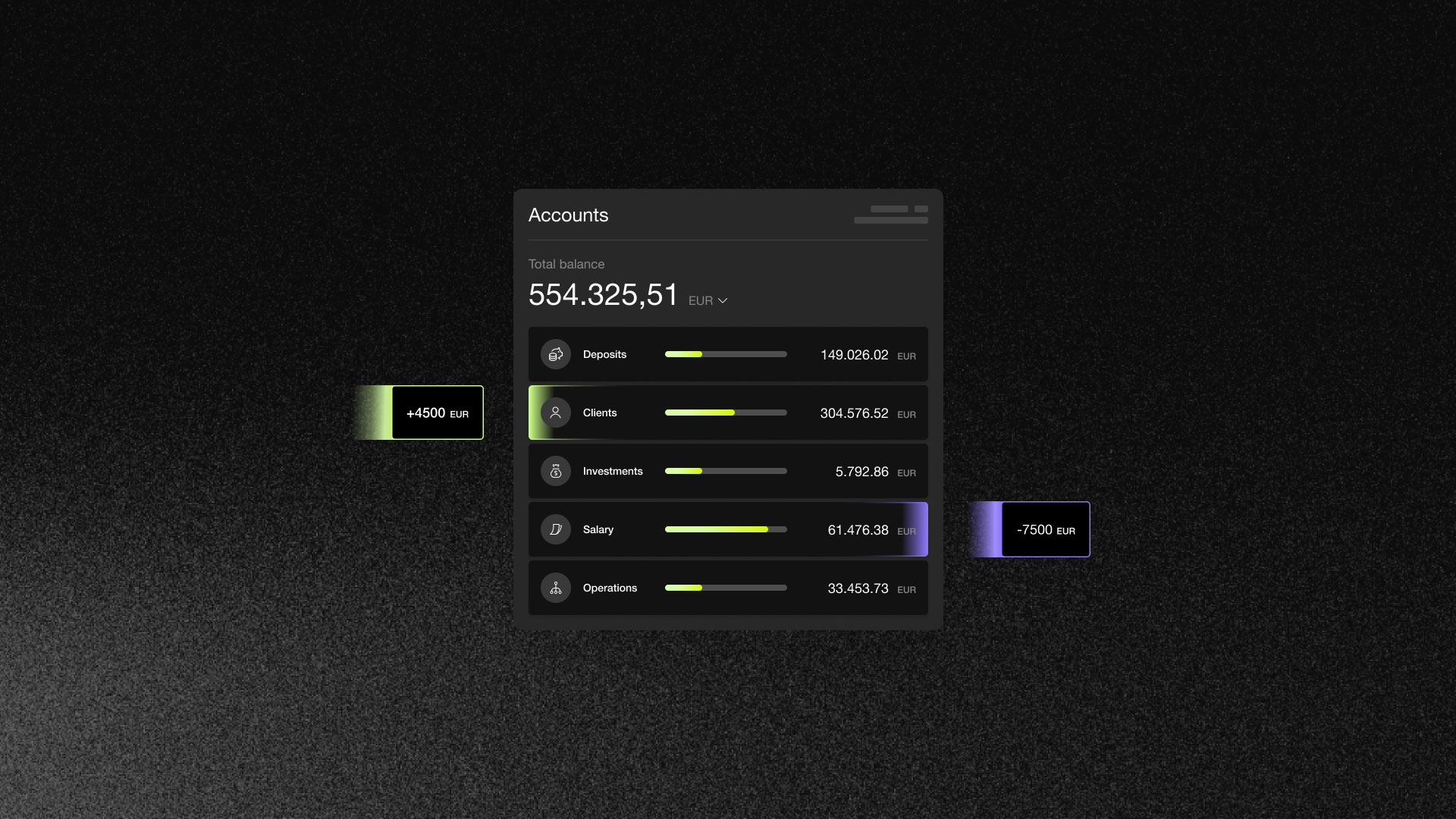Image resolution: width=1456 pixels, height=819 pixels.
Task: Switch to the Accounts section header
Action: (x=568, y=215)
